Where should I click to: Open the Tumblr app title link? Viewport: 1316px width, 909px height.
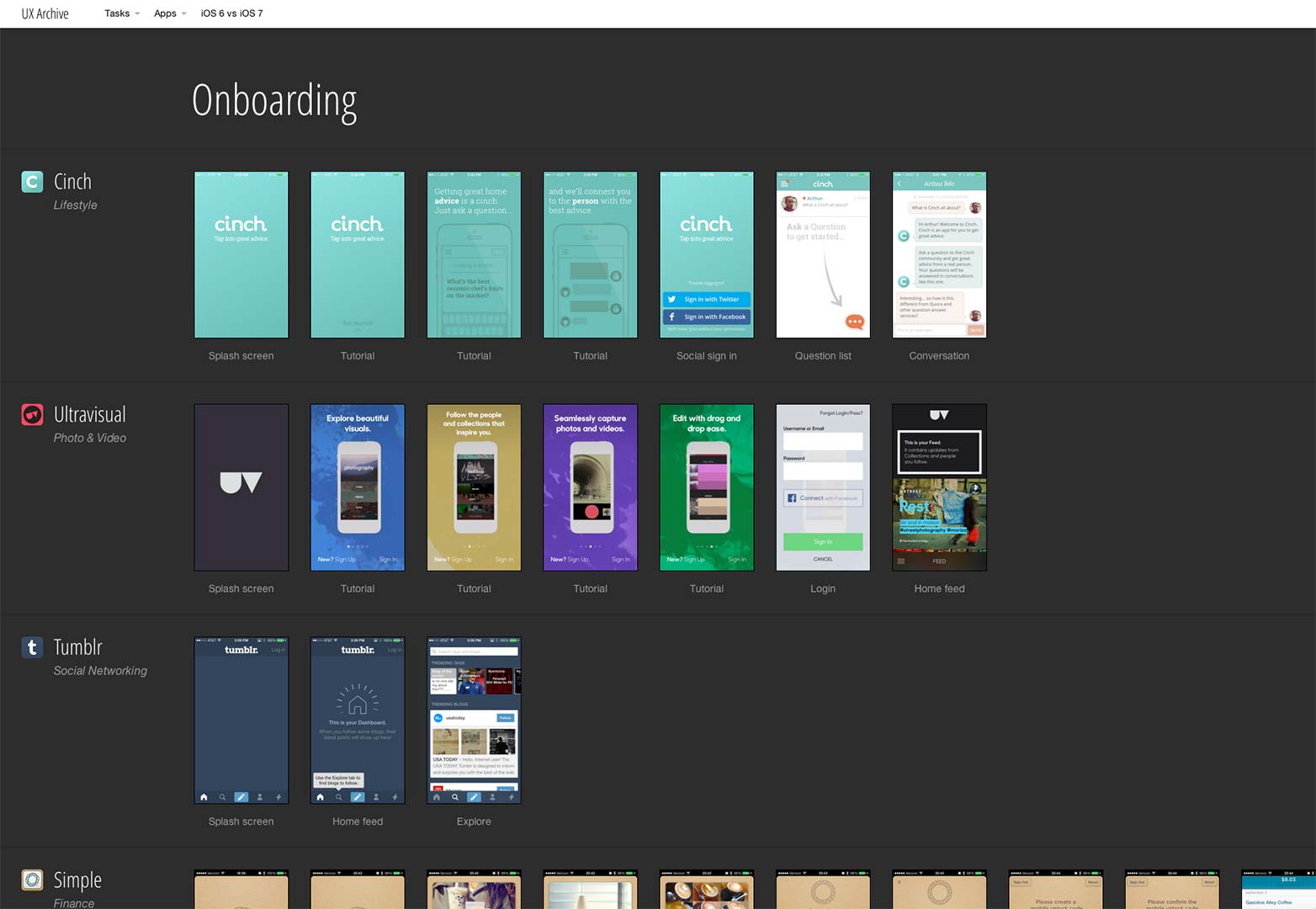(77, 647)
